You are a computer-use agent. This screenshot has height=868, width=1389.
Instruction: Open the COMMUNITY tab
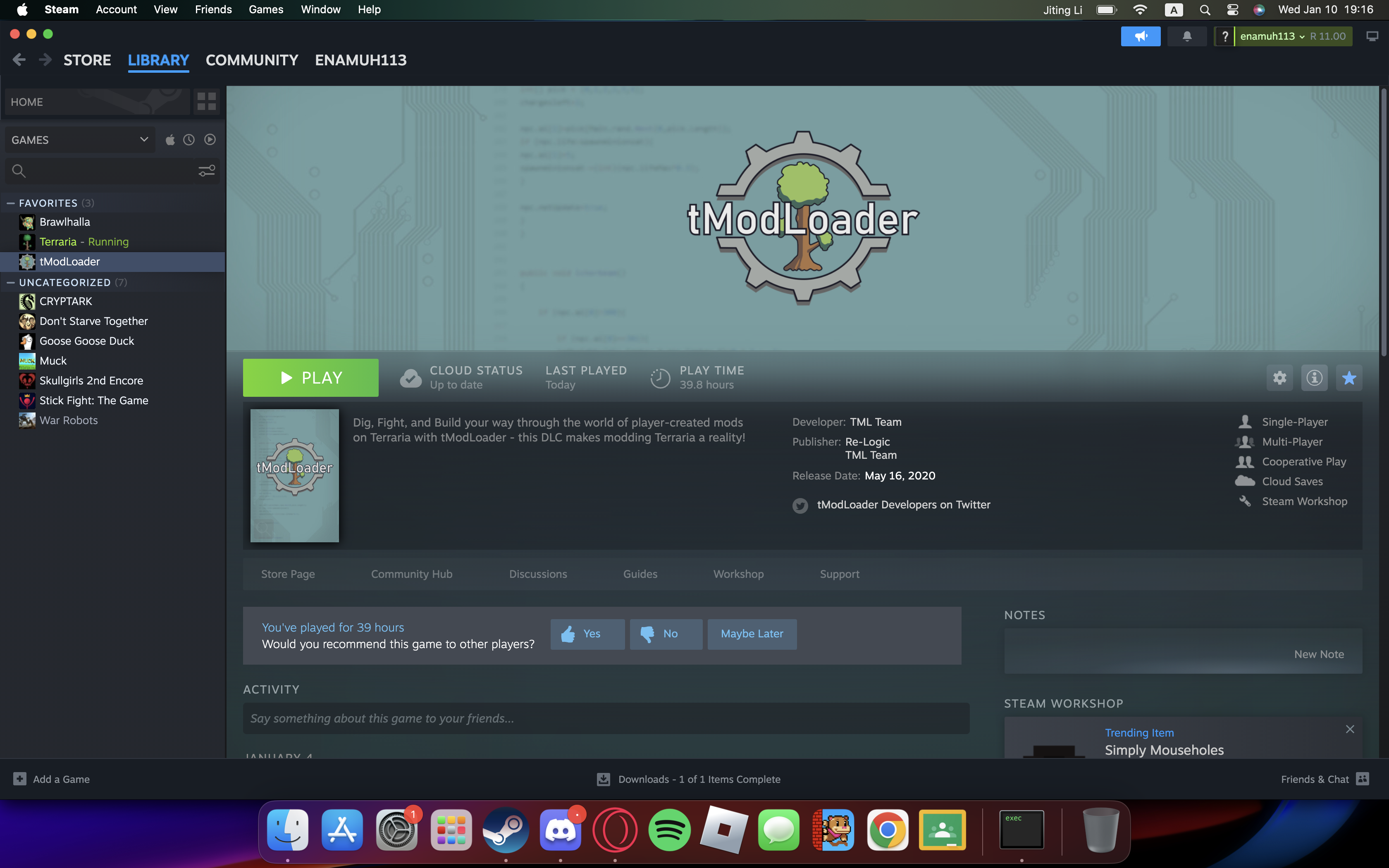(251, 60)
